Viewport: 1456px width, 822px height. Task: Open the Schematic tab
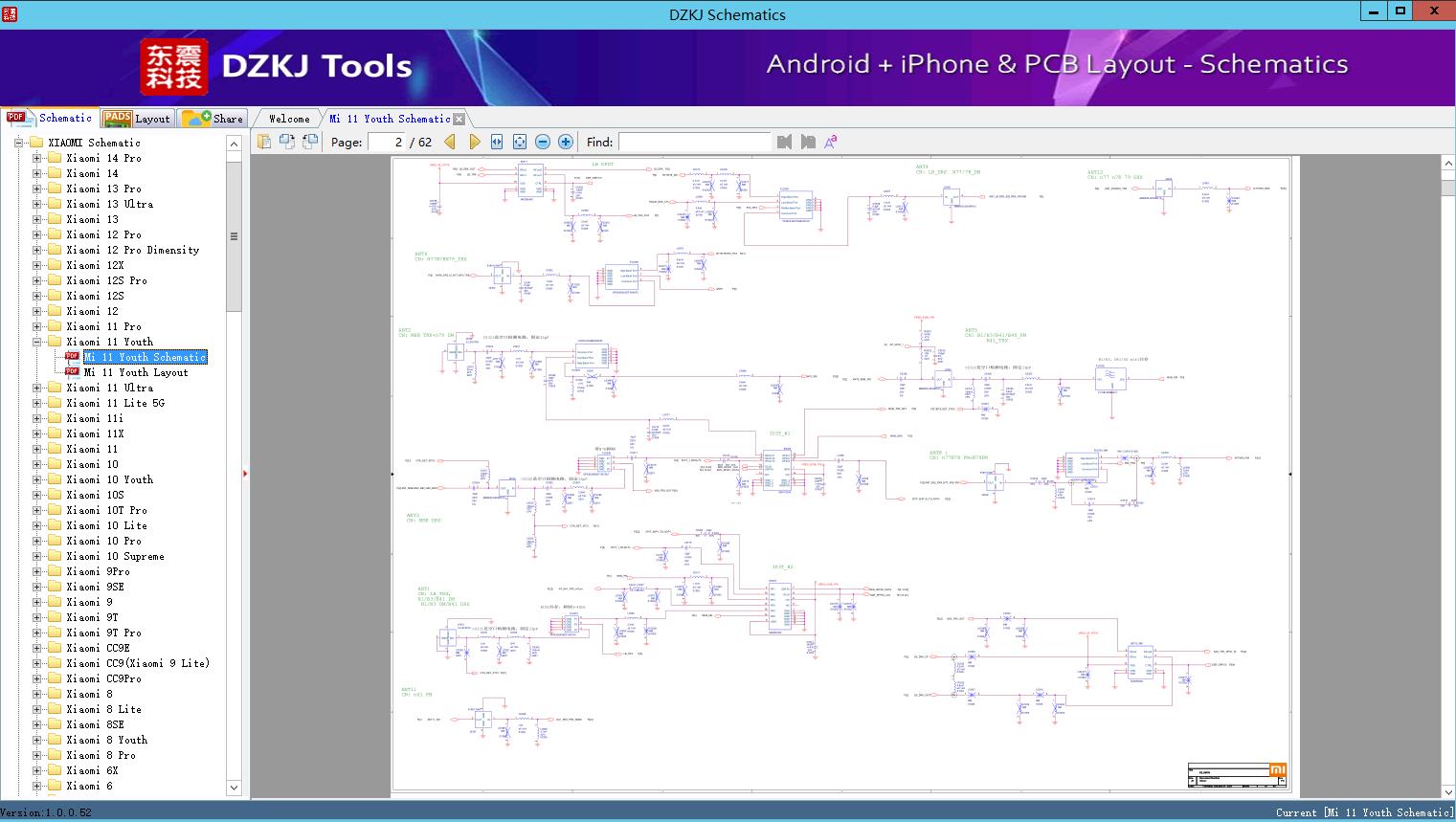click(49, 118)
